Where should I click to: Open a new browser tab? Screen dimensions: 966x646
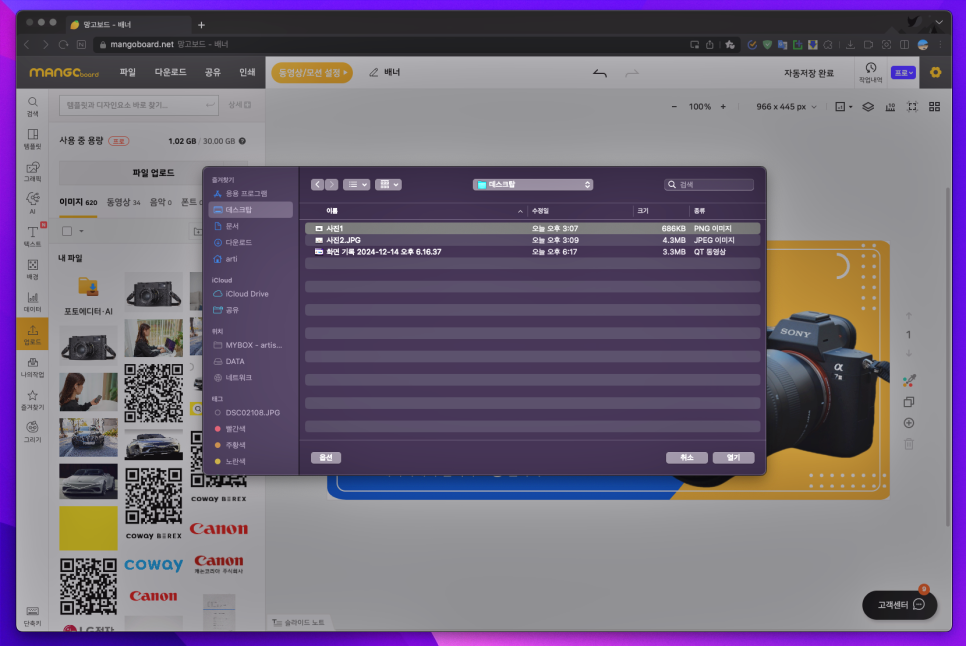coord(201,25)
